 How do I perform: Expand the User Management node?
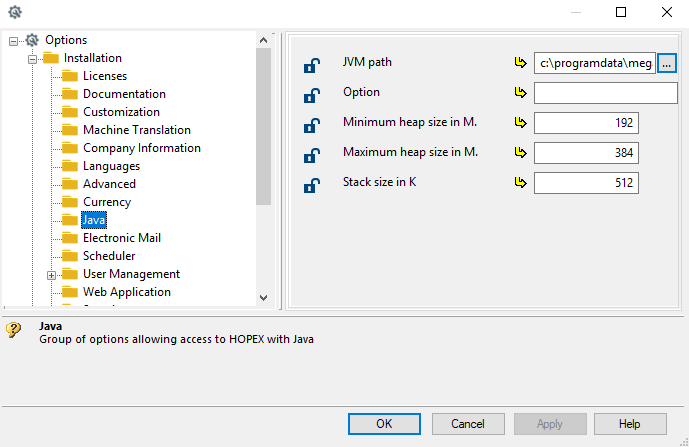pos(51,276)
